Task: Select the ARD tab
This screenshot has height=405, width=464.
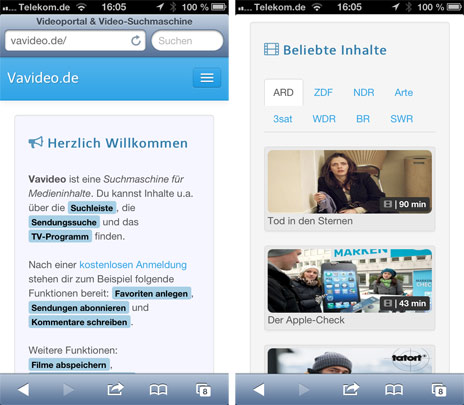Action: pyautogui.click(x=283, y=92)
